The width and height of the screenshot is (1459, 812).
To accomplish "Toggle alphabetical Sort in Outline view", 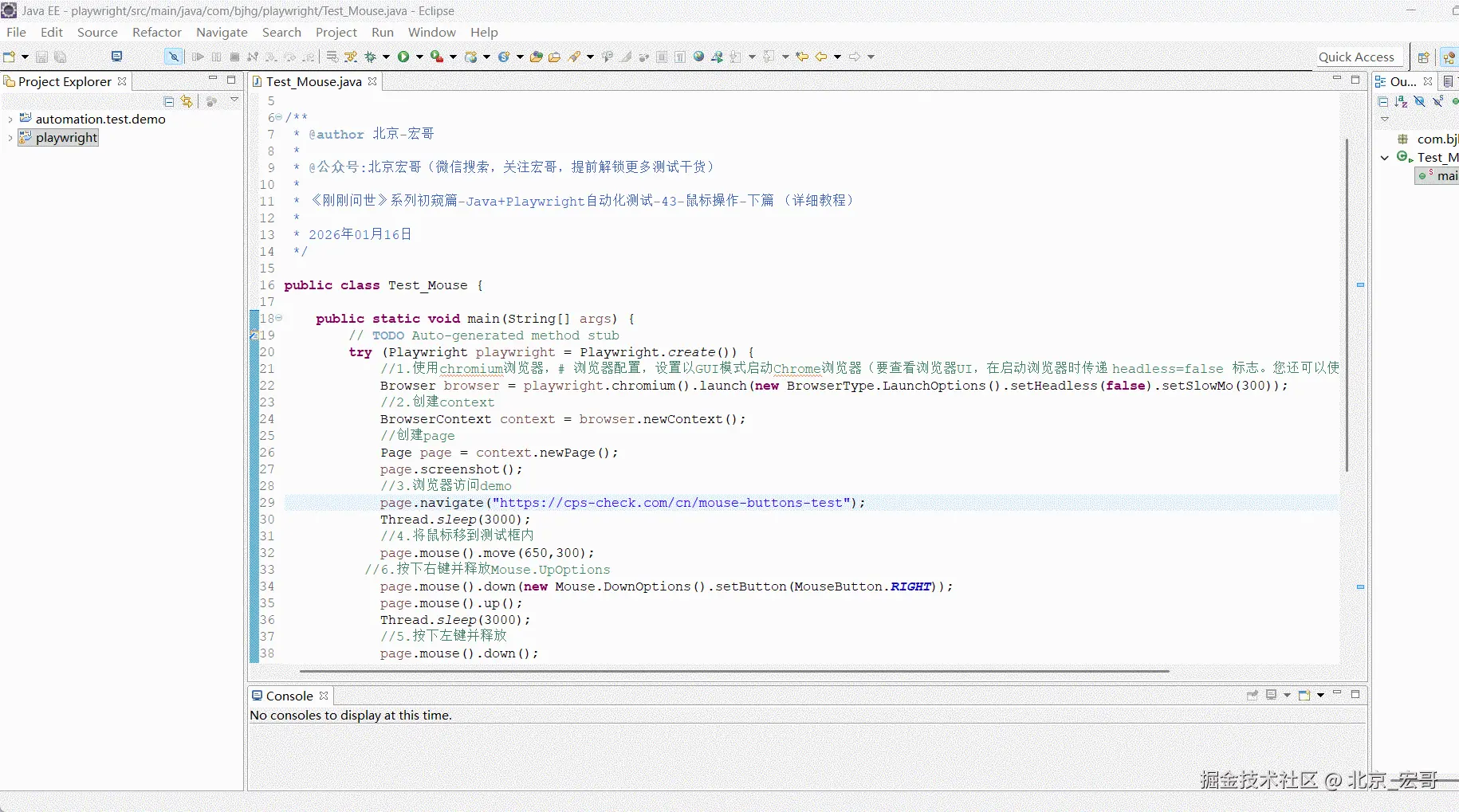I will coord(1402,101).
